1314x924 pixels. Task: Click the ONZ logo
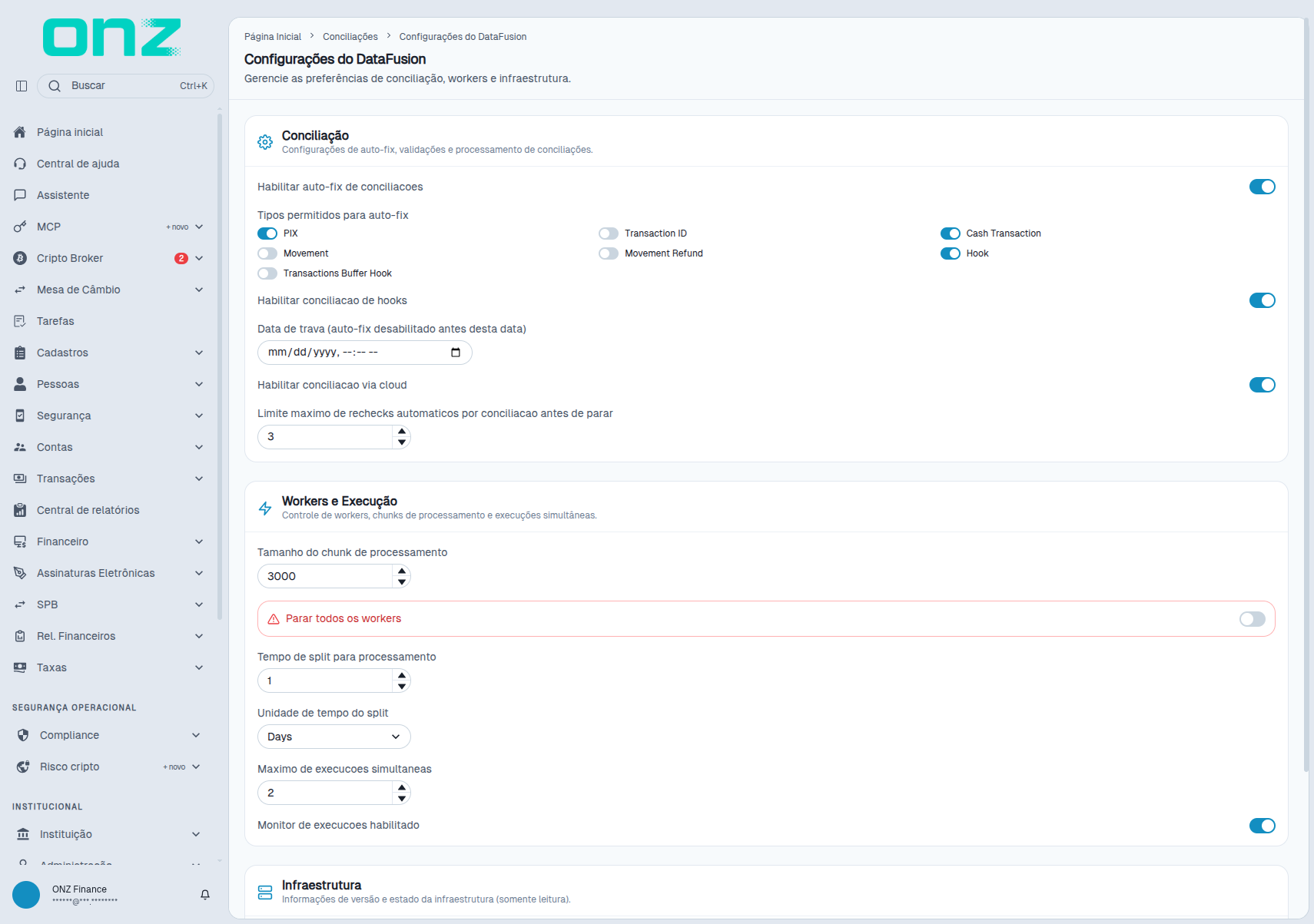pos(112,37)
